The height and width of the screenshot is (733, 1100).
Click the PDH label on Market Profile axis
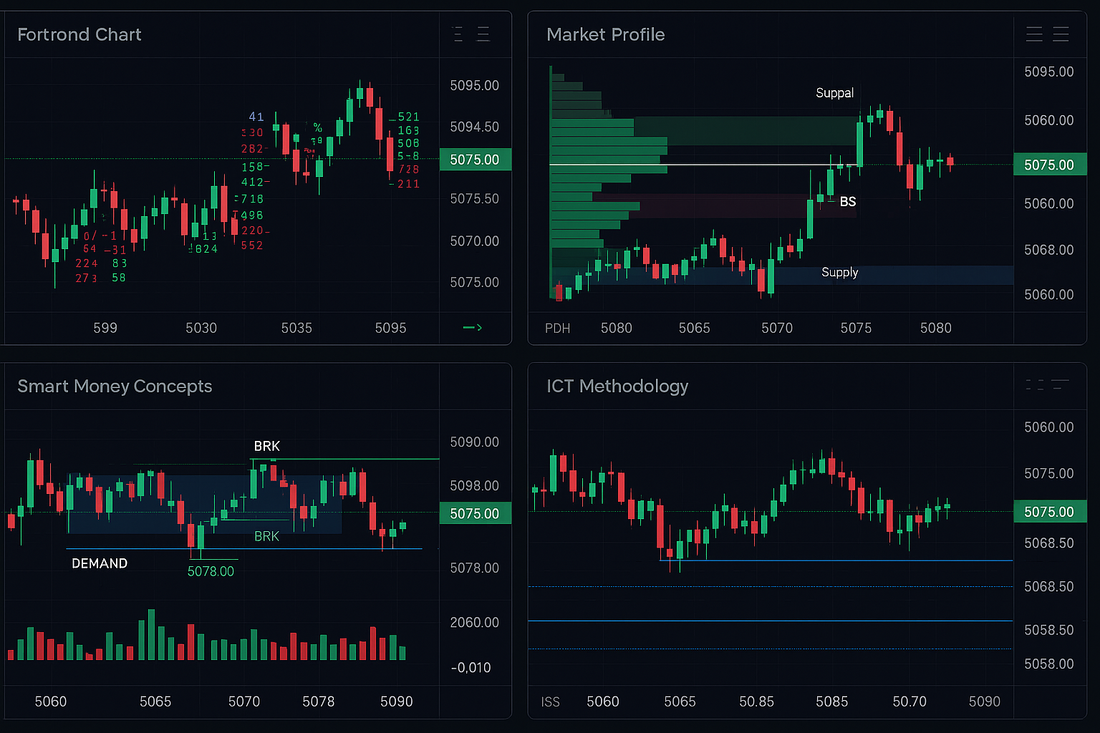[557, 328]
